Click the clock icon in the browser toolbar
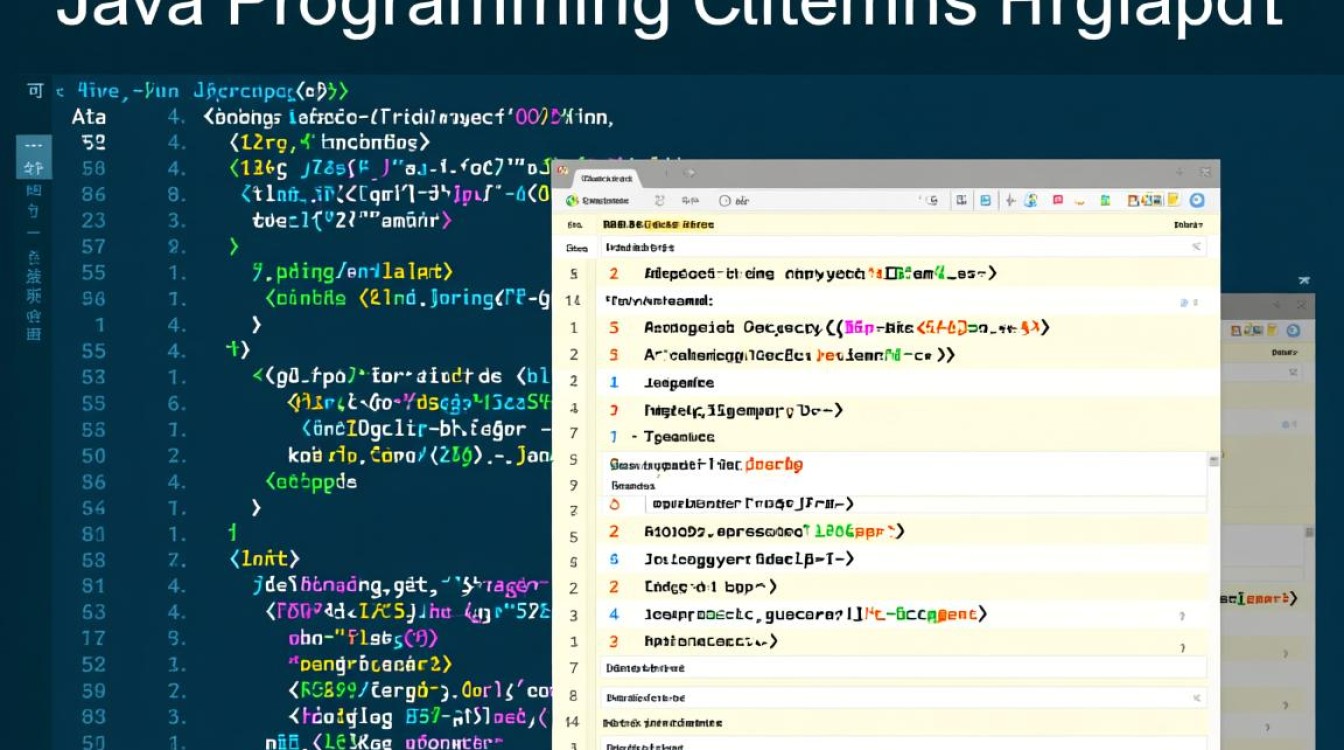 (725, 201)
